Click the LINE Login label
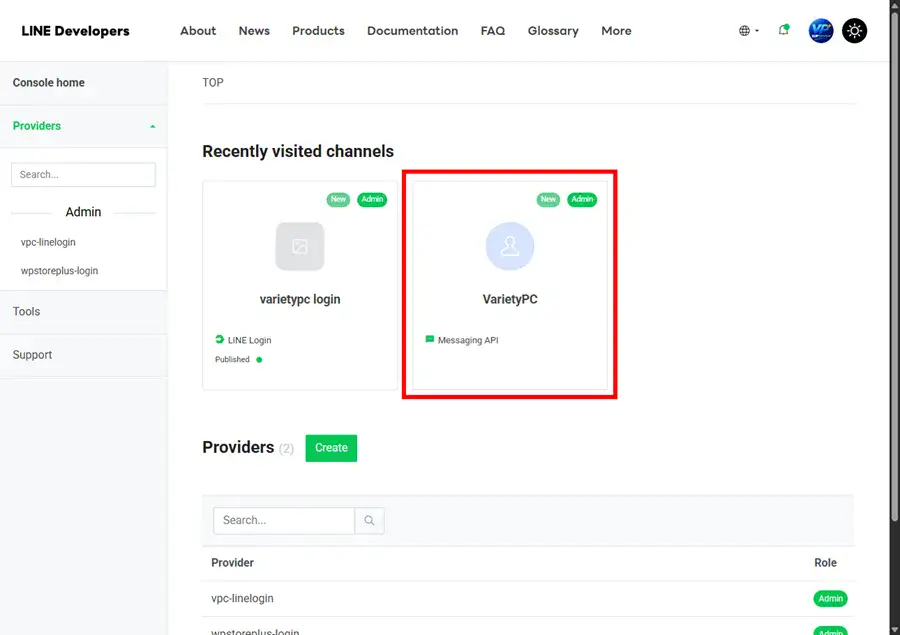The height and width of the screenshot is (635, 900). click(x=249, y=340)
